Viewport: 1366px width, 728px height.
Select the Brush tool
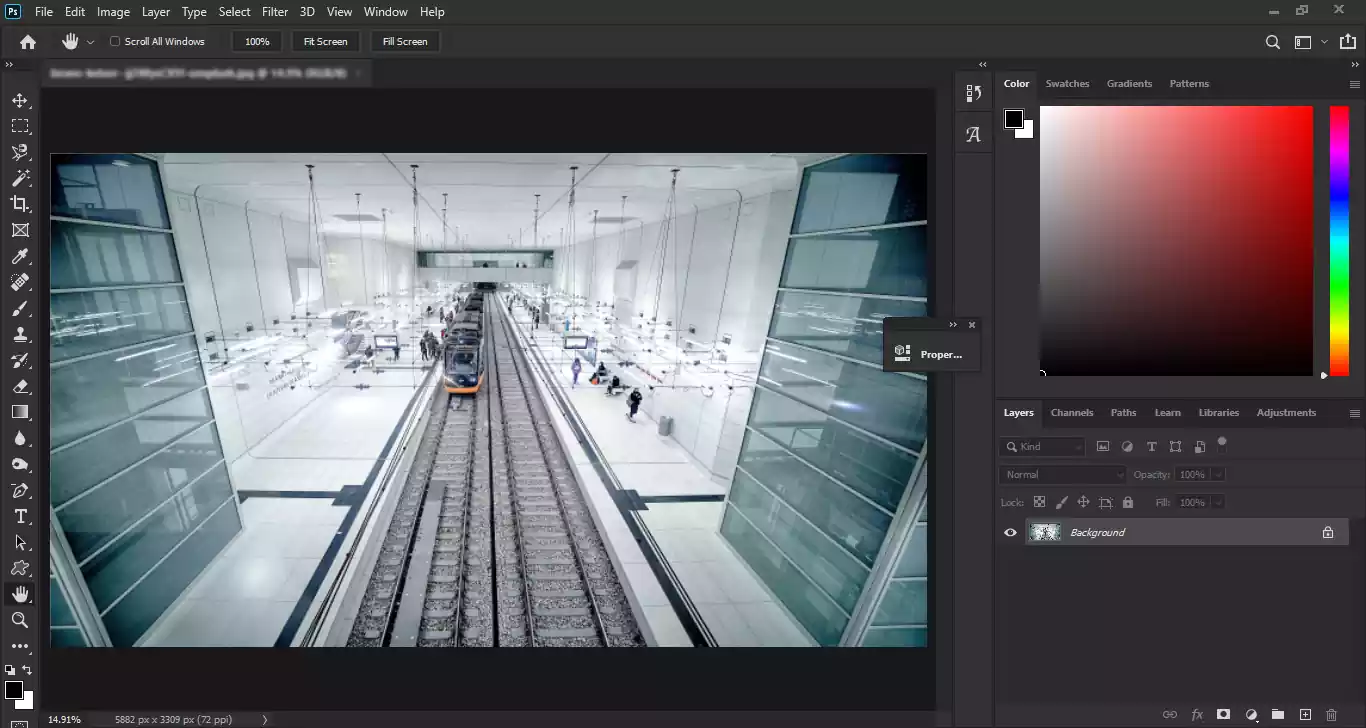[x=20, y=308]
